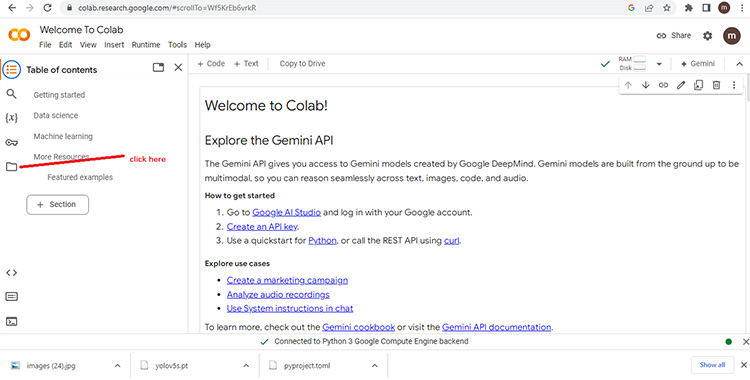
Task: Click the Share button
Action: pos(673,35)
